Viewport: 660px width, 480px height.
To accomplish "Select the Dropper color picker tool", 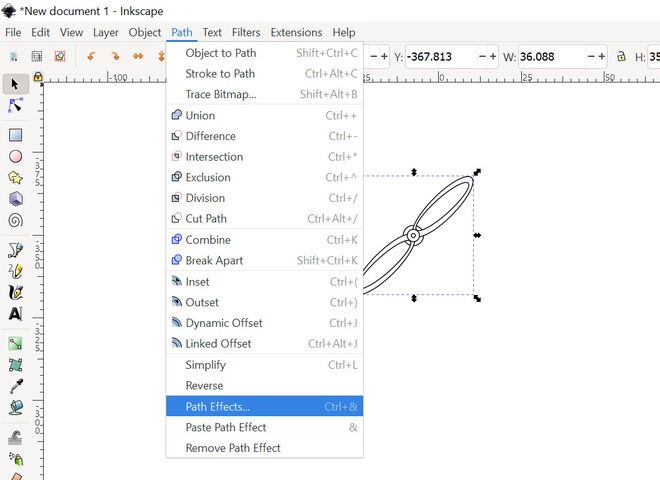I will pos(16,386).
